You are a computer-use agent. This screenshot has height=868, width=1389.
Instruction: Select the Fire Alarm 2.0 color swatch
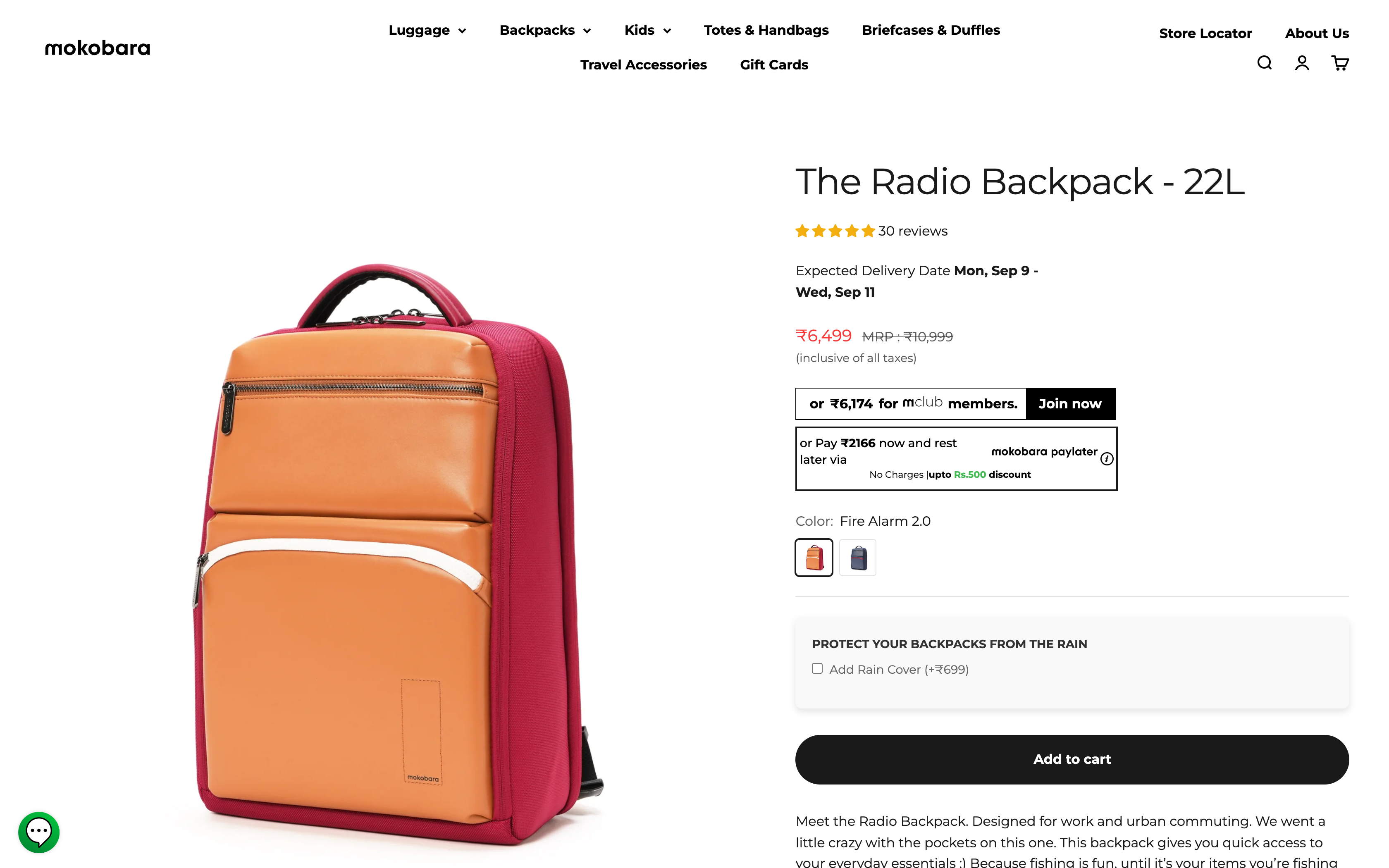pos(814,557)
